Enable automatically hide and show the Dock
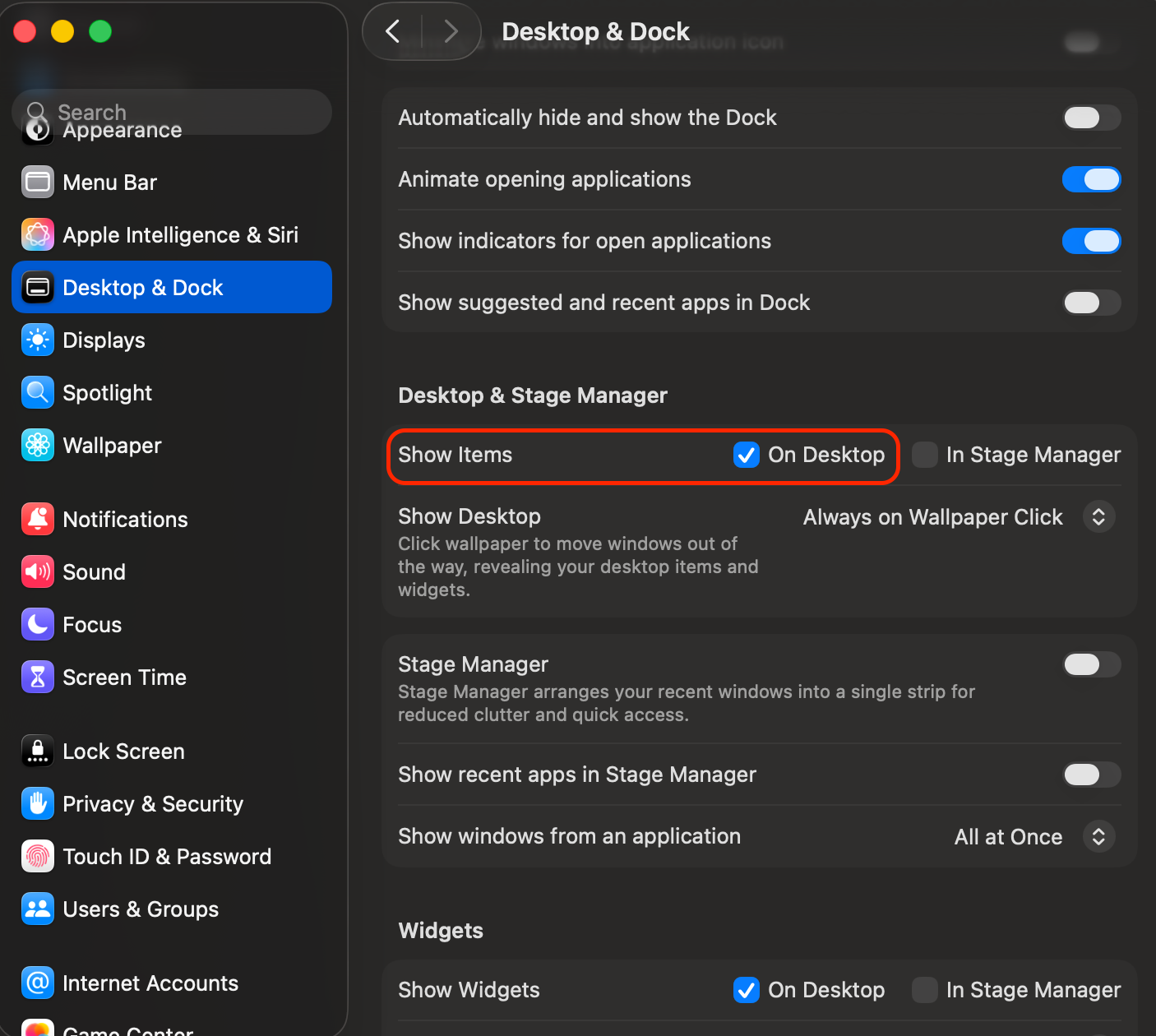This screenshot has width=1156, height=1036. pyautogui.click(x=1091, y=118)
